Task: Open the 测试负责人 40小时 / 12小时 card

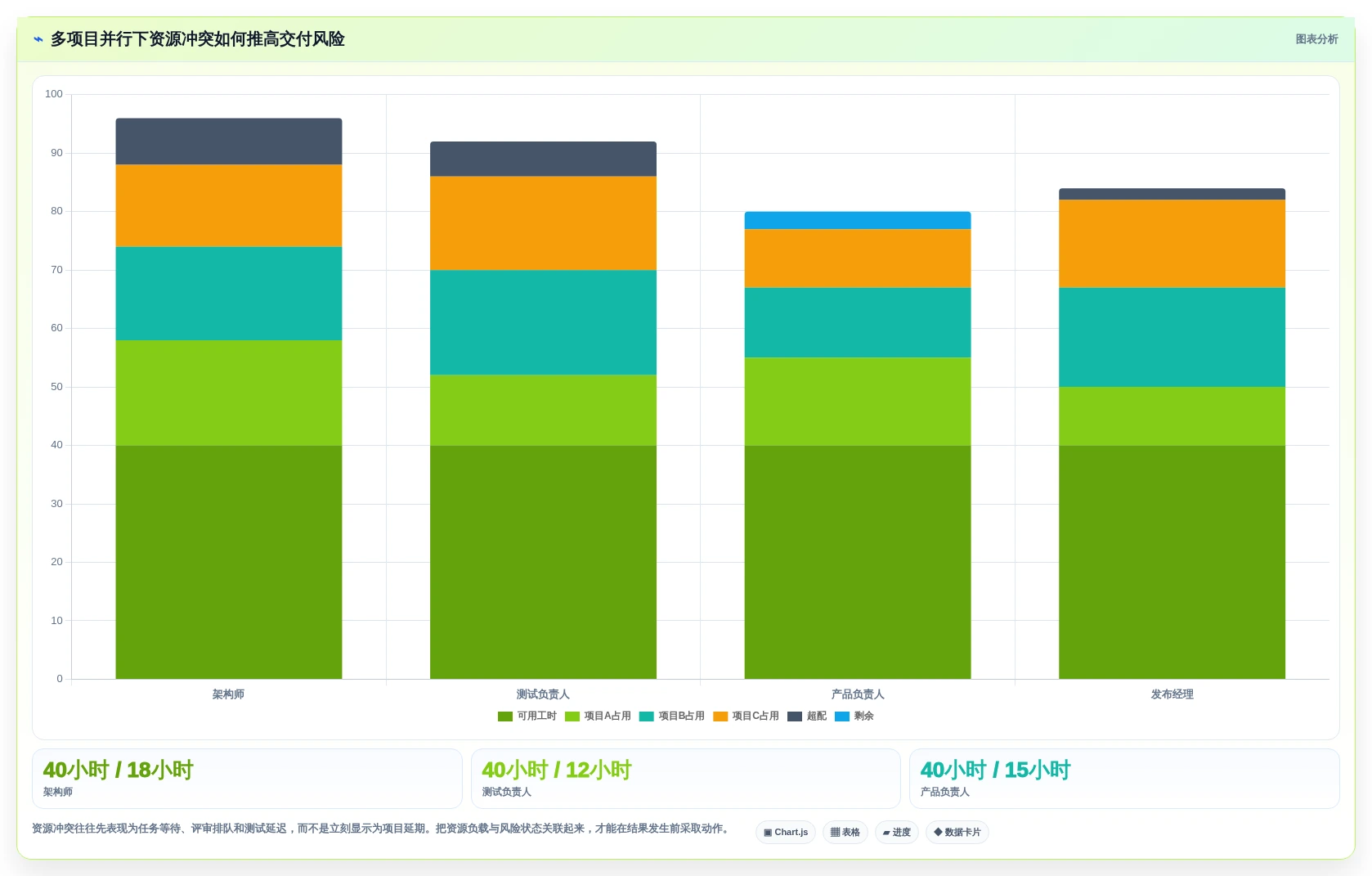Action: pyautogui.click(x=686, y=779)
